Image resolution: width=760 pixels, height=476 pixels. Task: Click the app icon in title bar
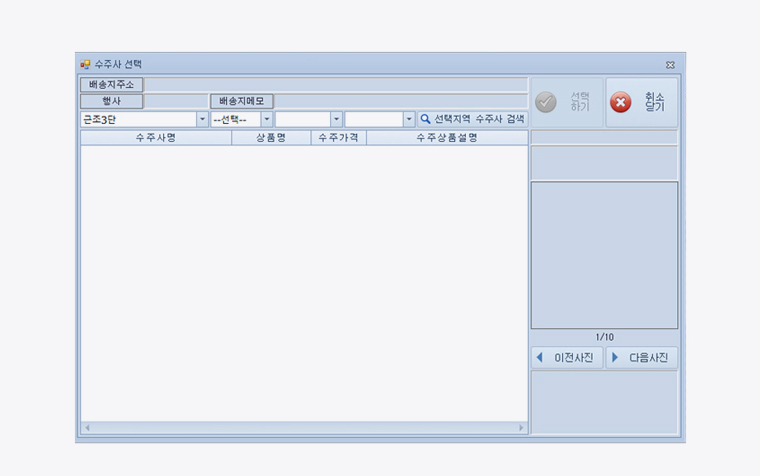(x=85, y=64)
